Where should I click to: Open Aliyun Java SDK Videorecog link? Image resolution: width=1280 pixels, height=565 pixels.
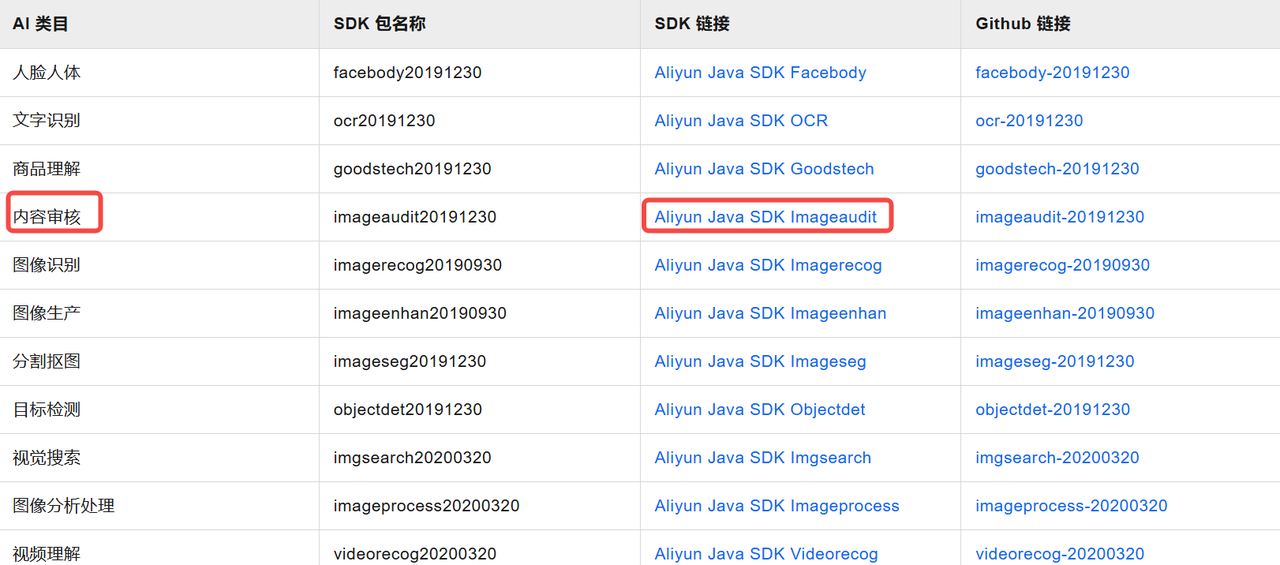pos(766,553)
